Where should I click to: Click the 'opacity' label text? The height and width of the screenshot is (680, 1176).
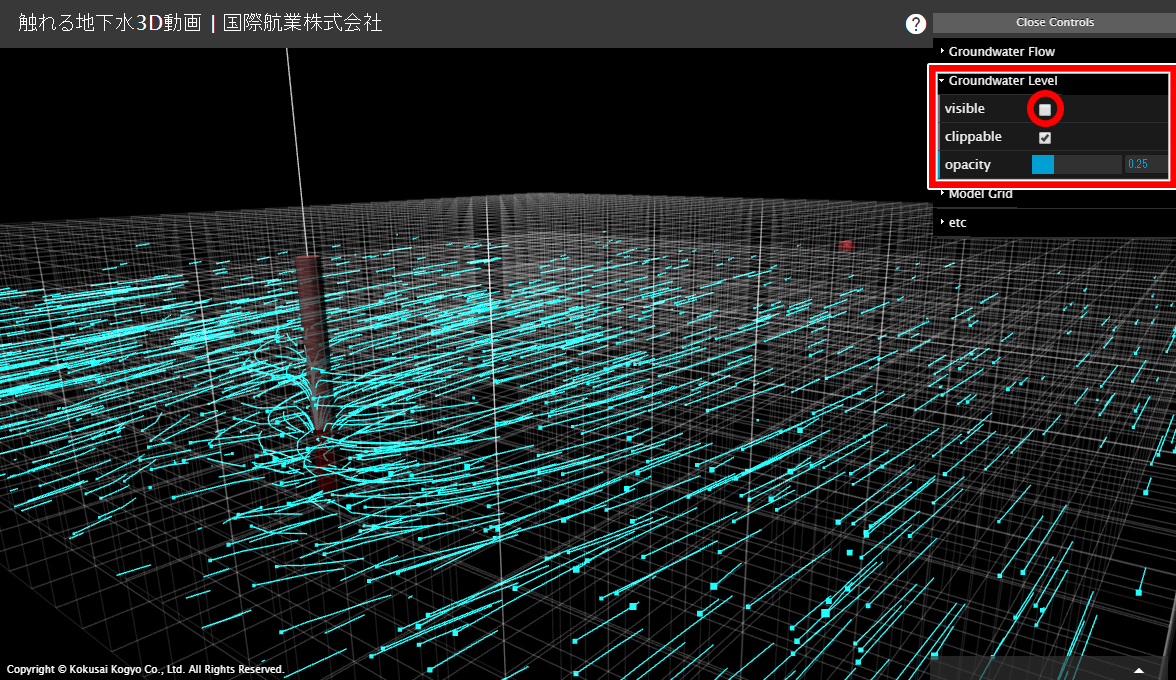968,165
